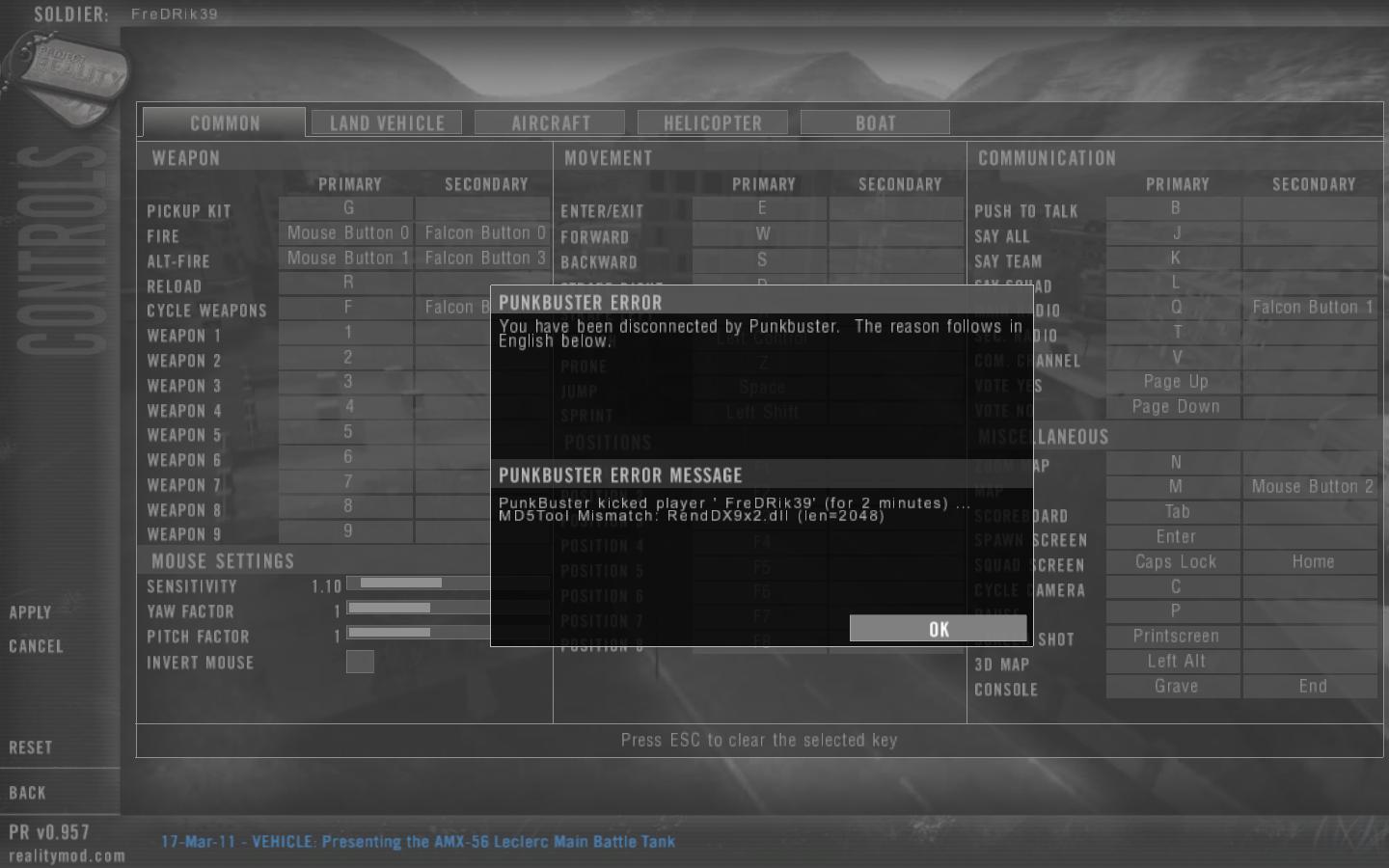Screen dimensions: 1389x868
Task: Select 3D Map primary key Left Alt
Action: tap(1174, 662)
